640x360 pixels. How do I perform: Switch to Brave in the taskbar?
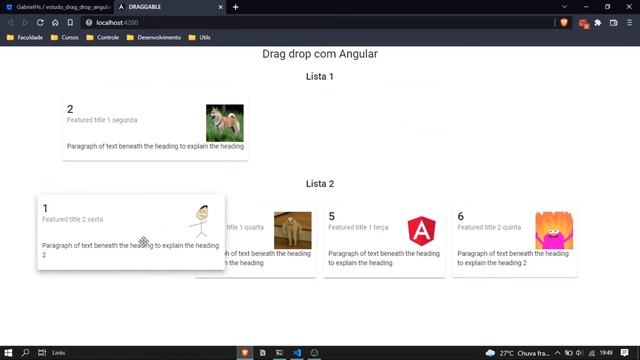pyautogui.click(x=245, y=353)
